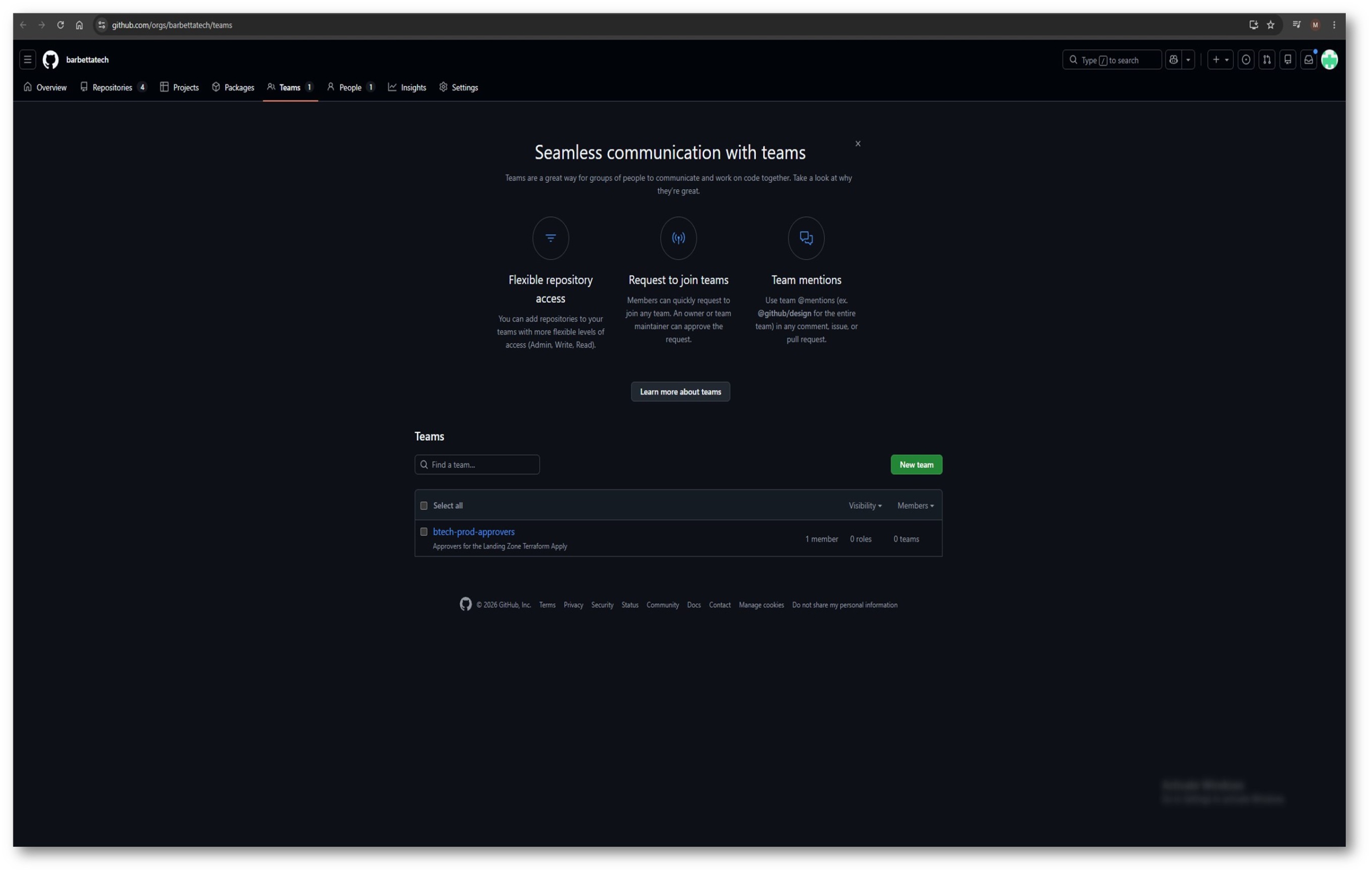Click Do not share my personal information
The width and height of the screenshot is (1372, 873).
click(x=845, y=605)
